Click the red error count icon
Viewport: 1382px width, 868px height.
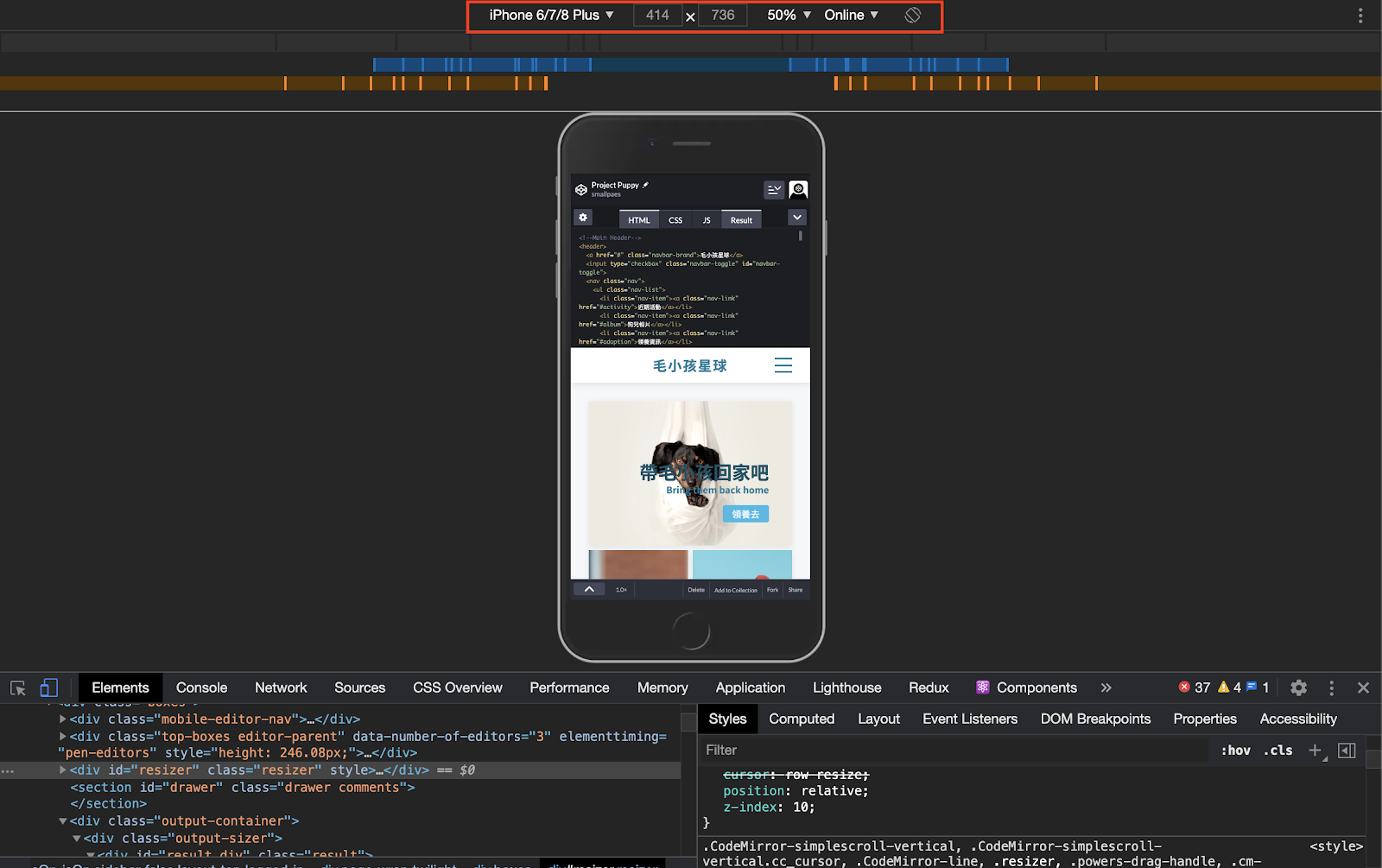pos(1184,687)
